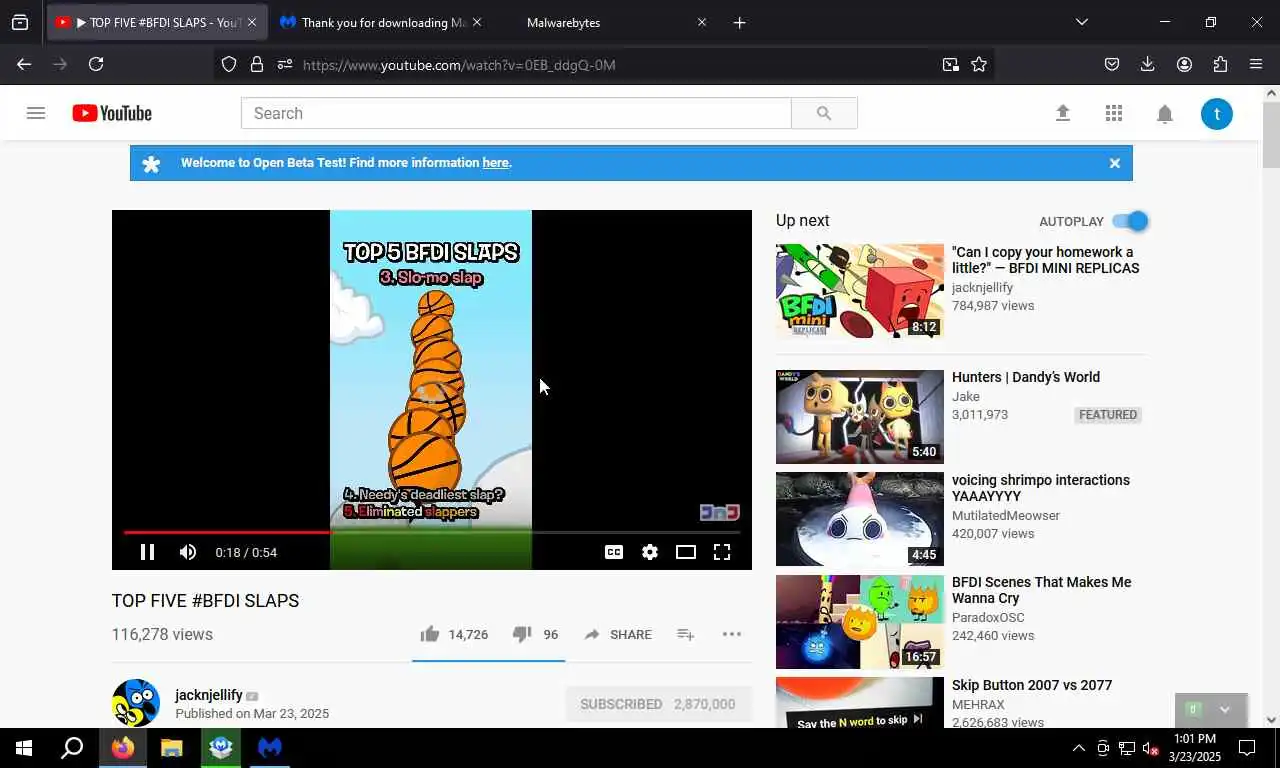
Task: Open more actions three-dot menu
Action: pyautogui.click(x=732, y=634)
